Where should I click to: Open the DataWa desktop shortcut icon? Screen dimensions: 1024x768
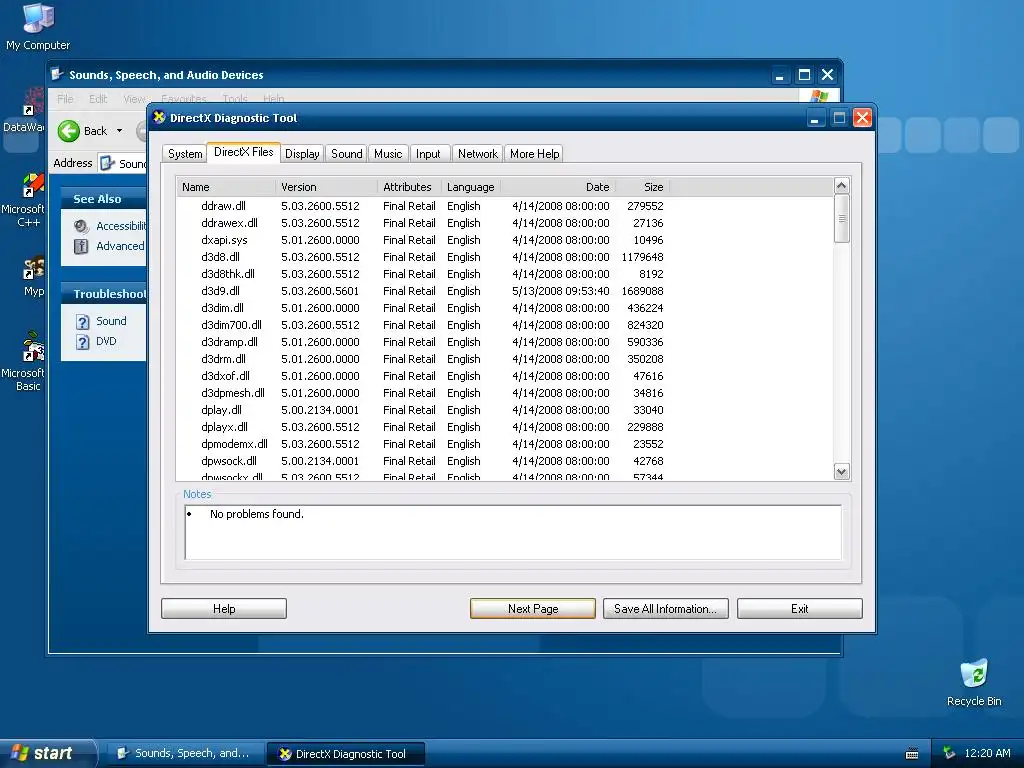24,111
